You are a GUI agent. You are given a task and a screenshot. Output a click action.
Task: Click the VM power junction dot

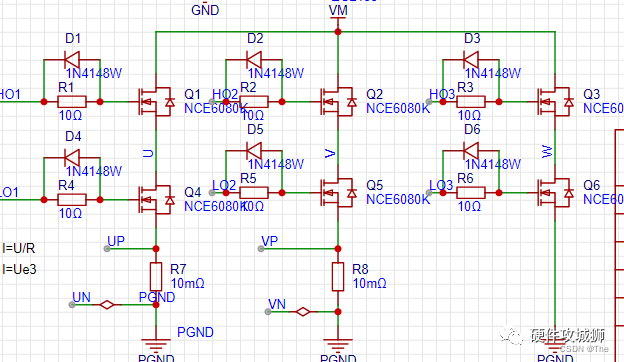coord(338,31)
